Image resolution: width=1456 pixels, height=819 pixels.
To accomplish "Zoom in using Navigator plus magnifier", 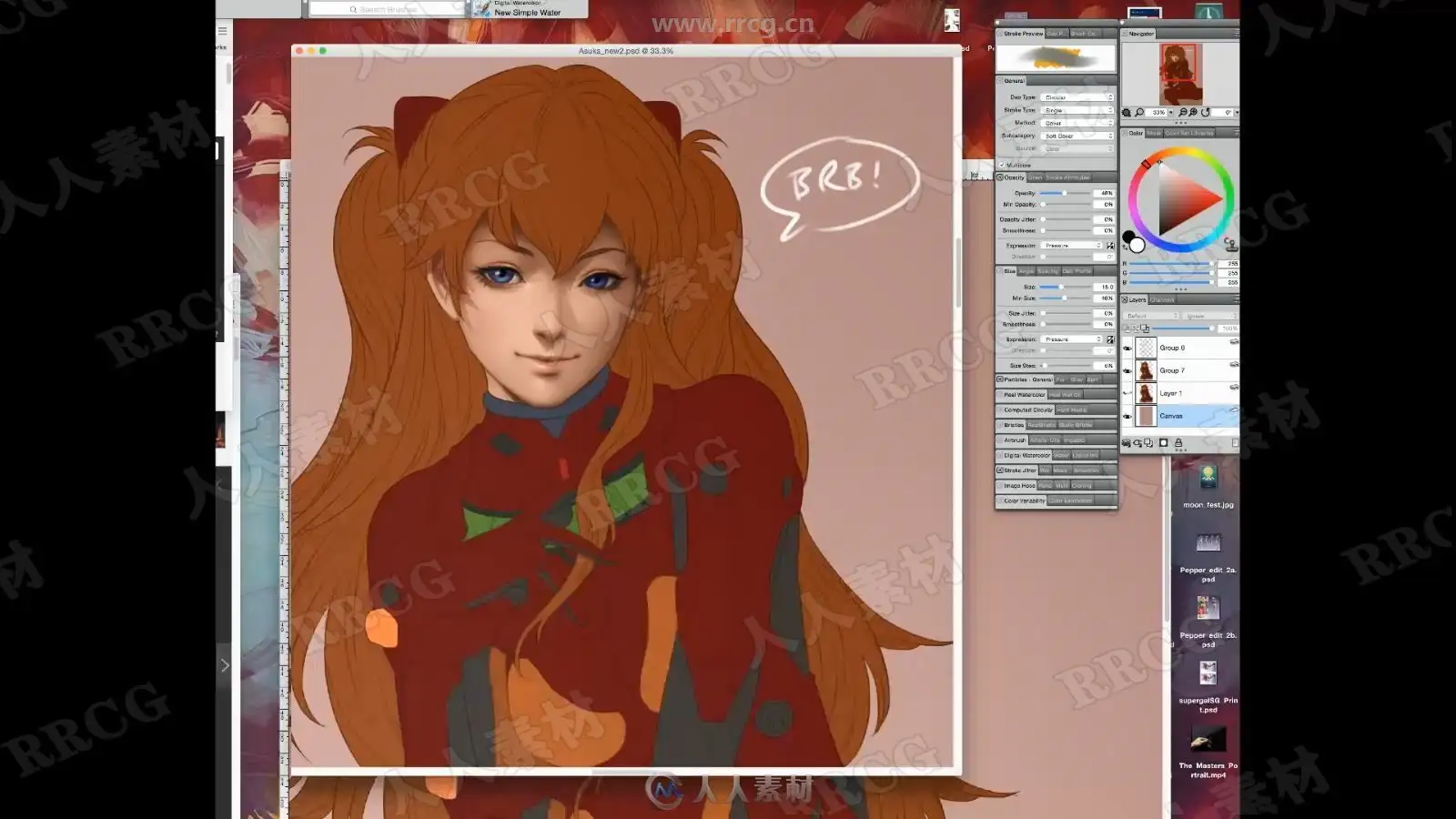I will (x=1193, y=113).
